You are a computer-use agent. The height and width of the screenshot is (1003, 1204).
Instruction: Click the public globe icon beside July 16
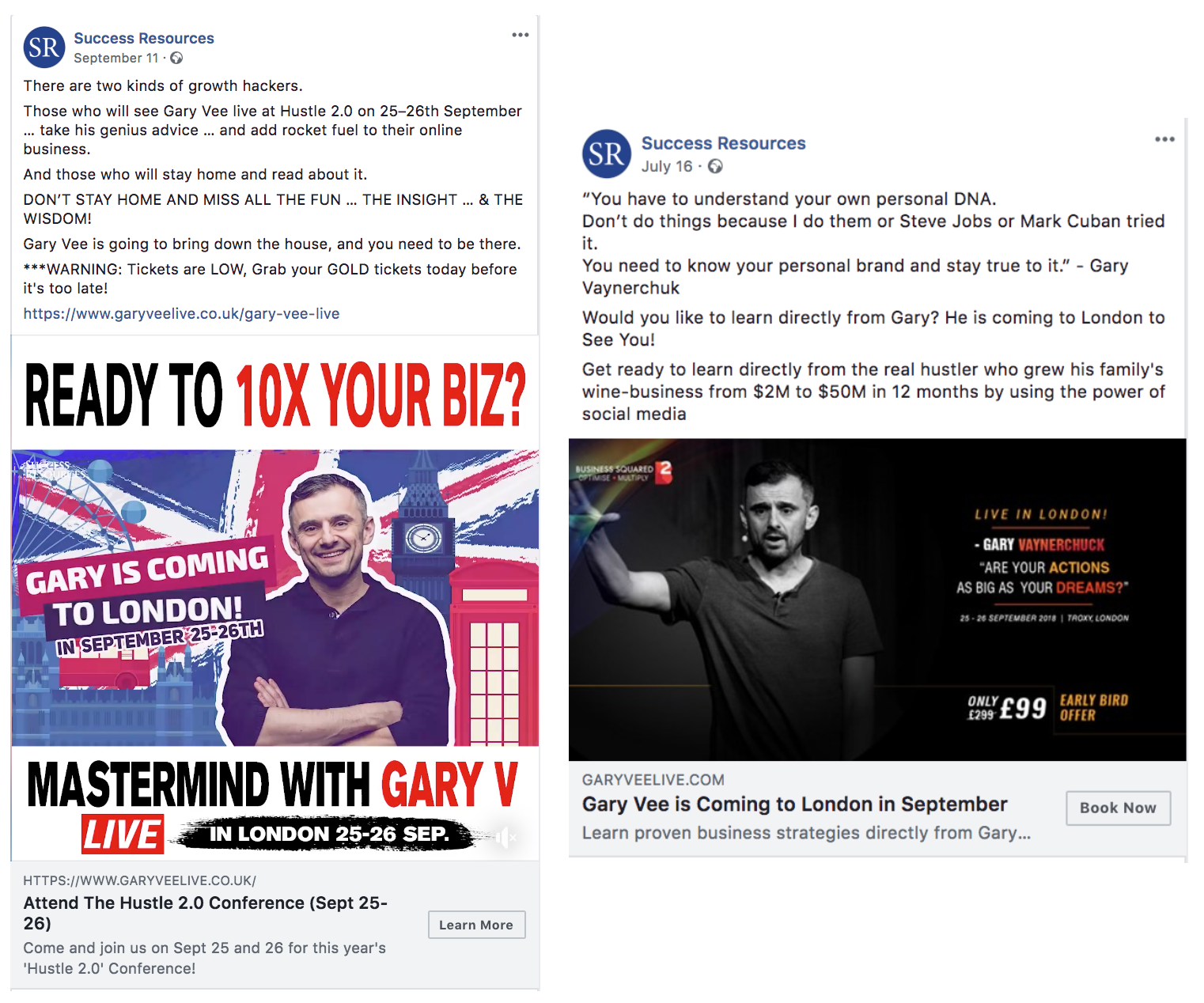pos(715,166)
